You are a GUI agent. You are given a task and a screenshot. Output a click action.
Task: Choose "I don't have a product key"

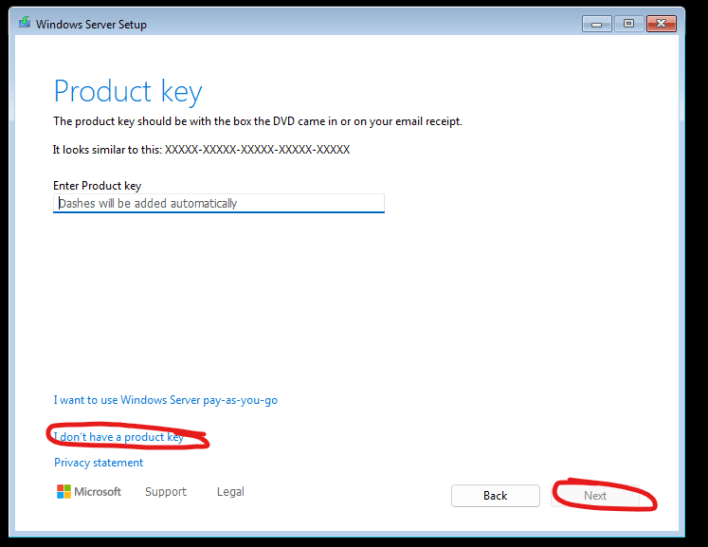tap(119, 437)
